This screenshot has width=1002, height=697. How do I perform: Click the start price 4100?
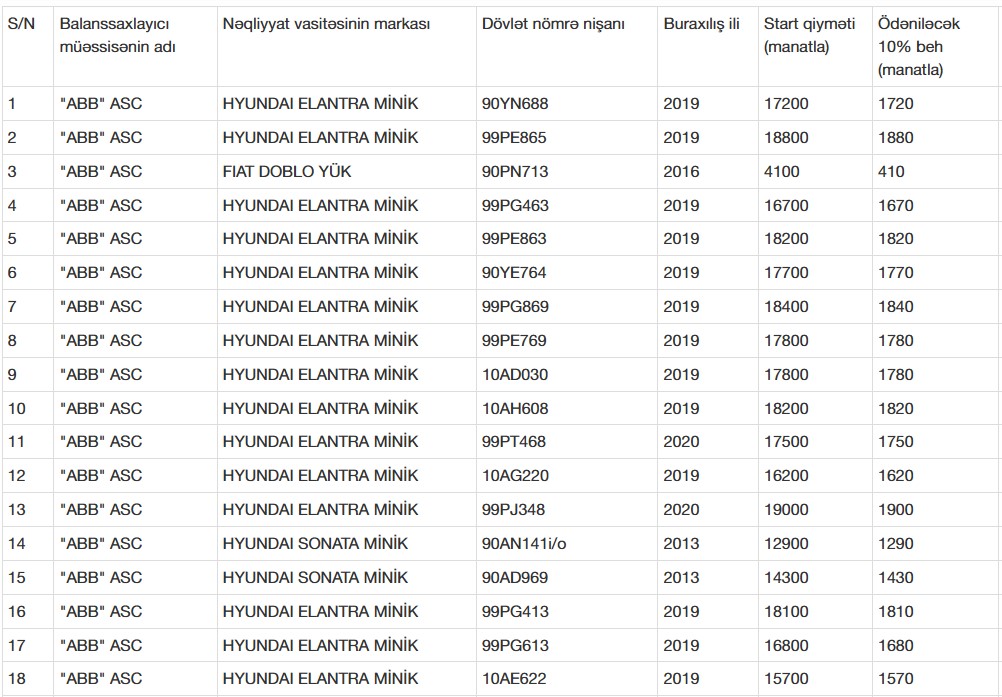pos(782,171)
